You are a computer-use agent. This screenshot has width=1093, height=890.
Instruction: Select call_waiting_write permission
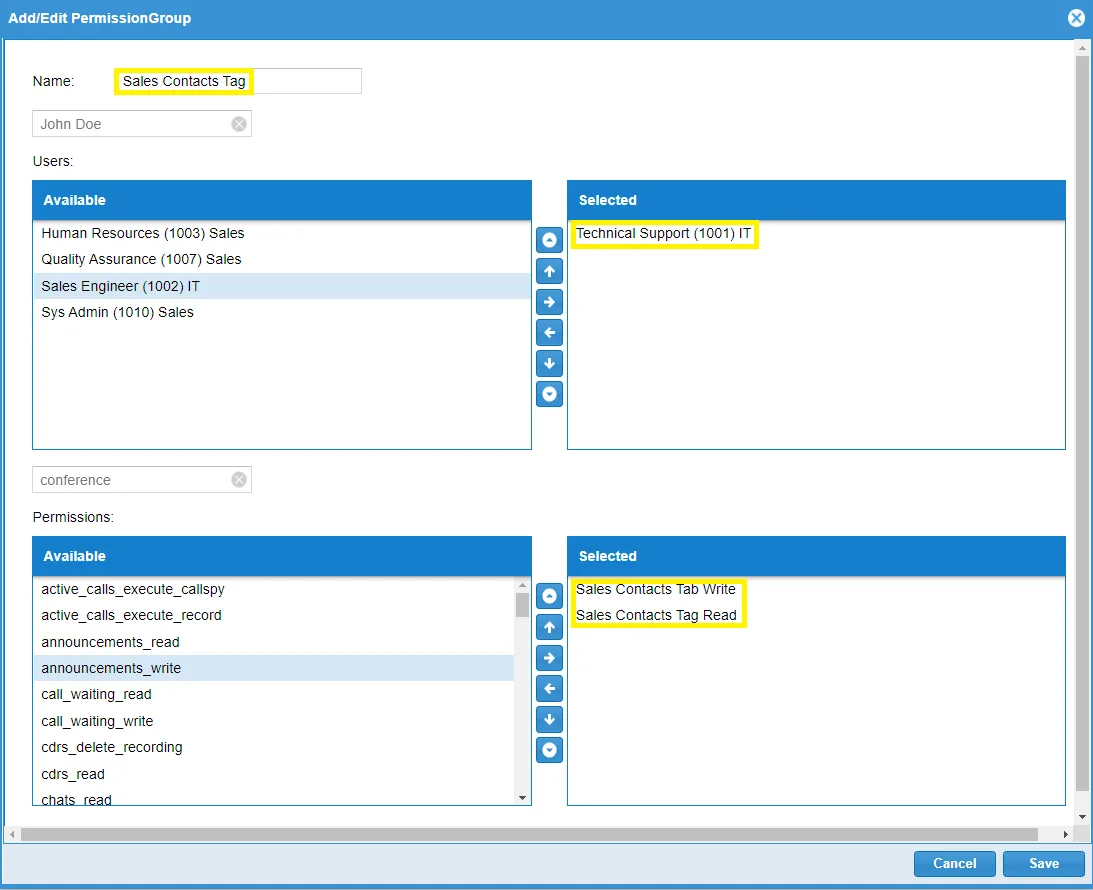coord(273,721)
